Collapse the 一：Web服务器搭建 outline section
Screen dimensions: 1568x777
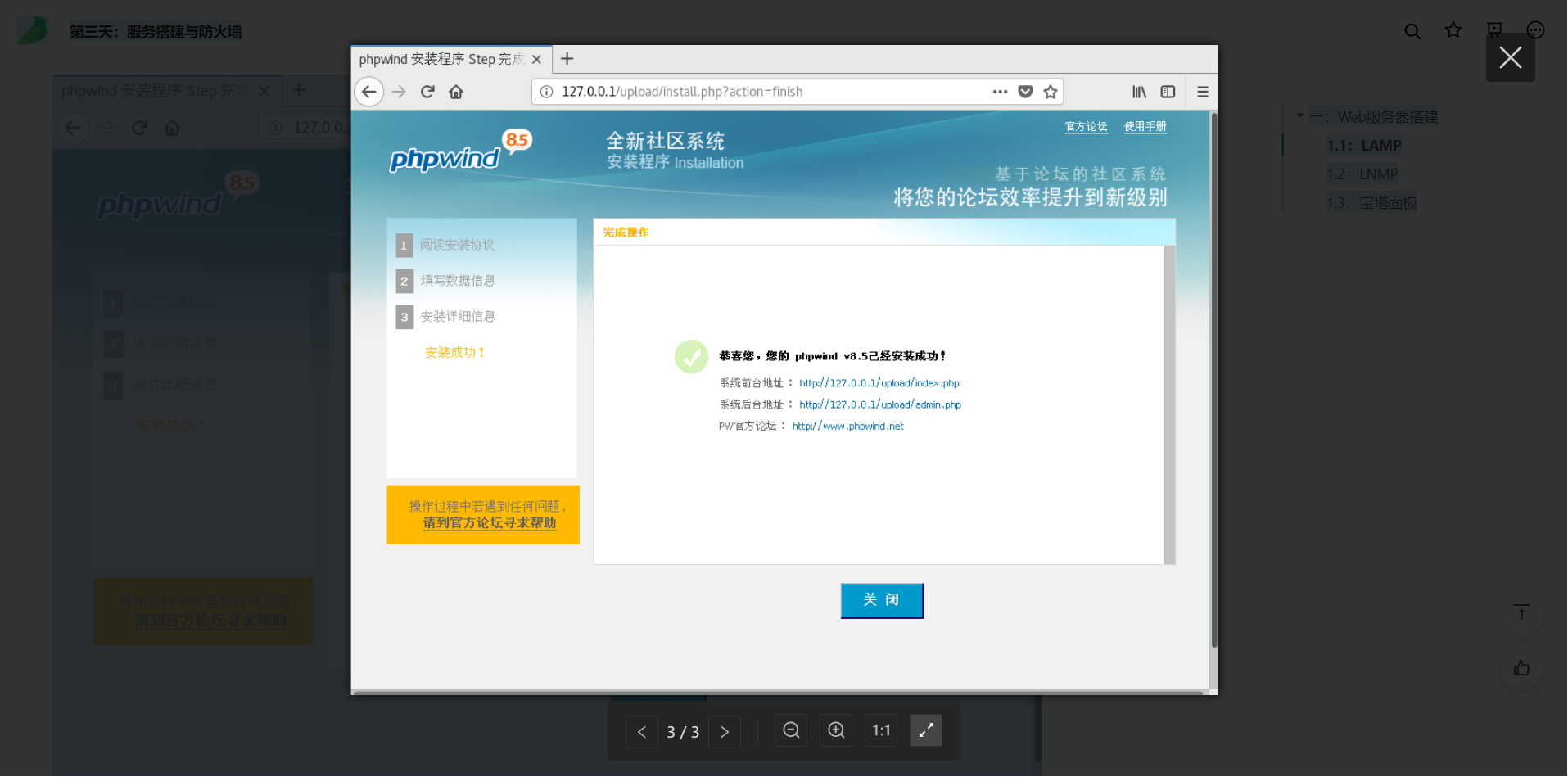[1299, 116]
